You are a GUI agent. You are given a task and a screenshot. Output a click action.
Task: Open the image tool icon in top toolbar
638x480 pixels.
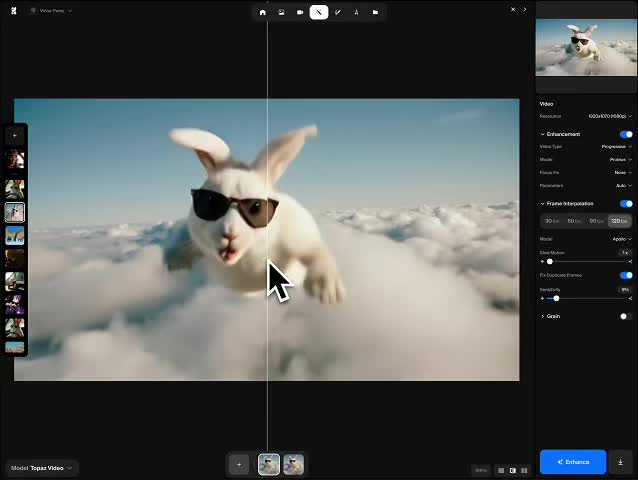click(281, 12)
